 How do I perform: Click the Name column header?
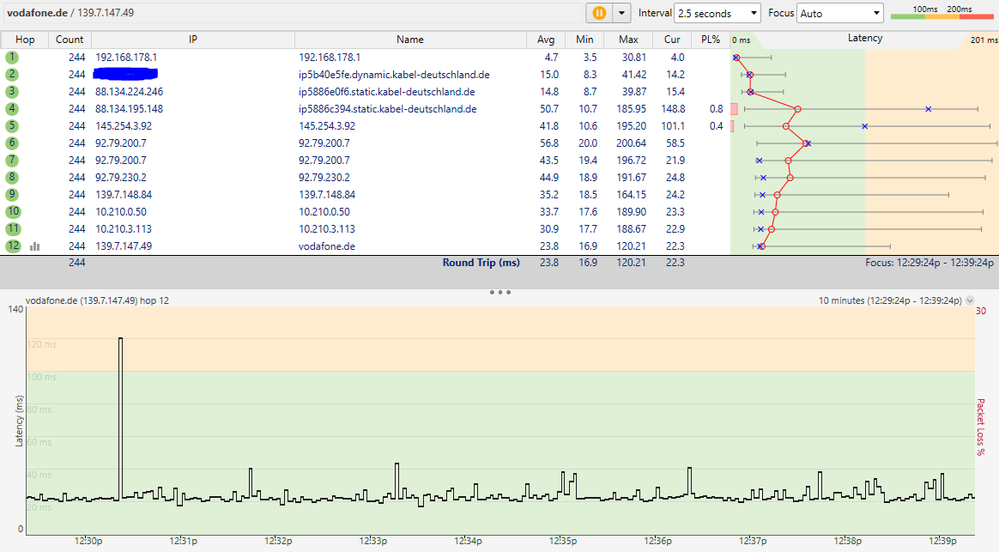pyautogui.click(x=410, y=40)
